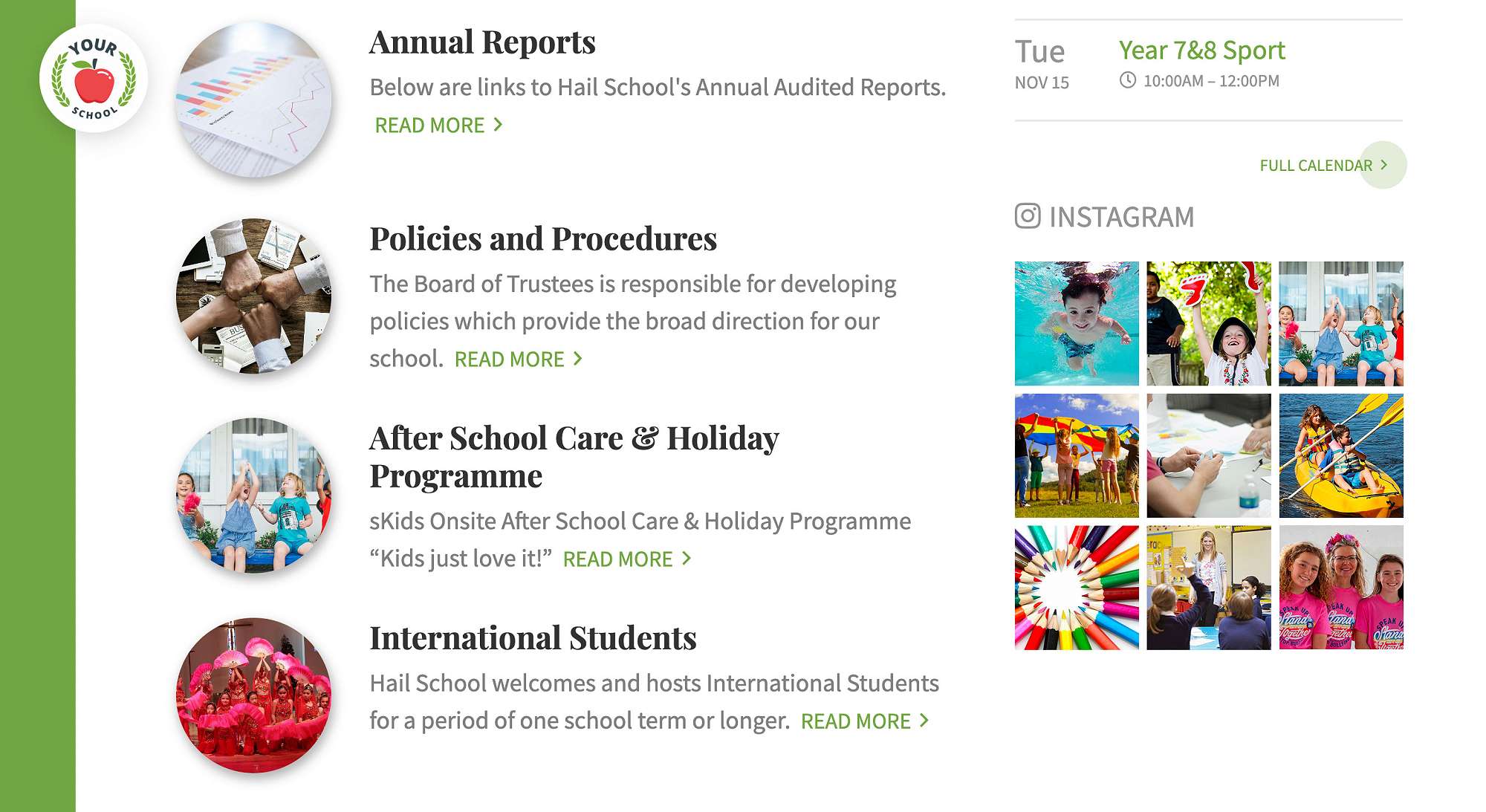Open the Year 7&8 Sport event
This screenshot has width=1486, height=812.
[1201, 51]
